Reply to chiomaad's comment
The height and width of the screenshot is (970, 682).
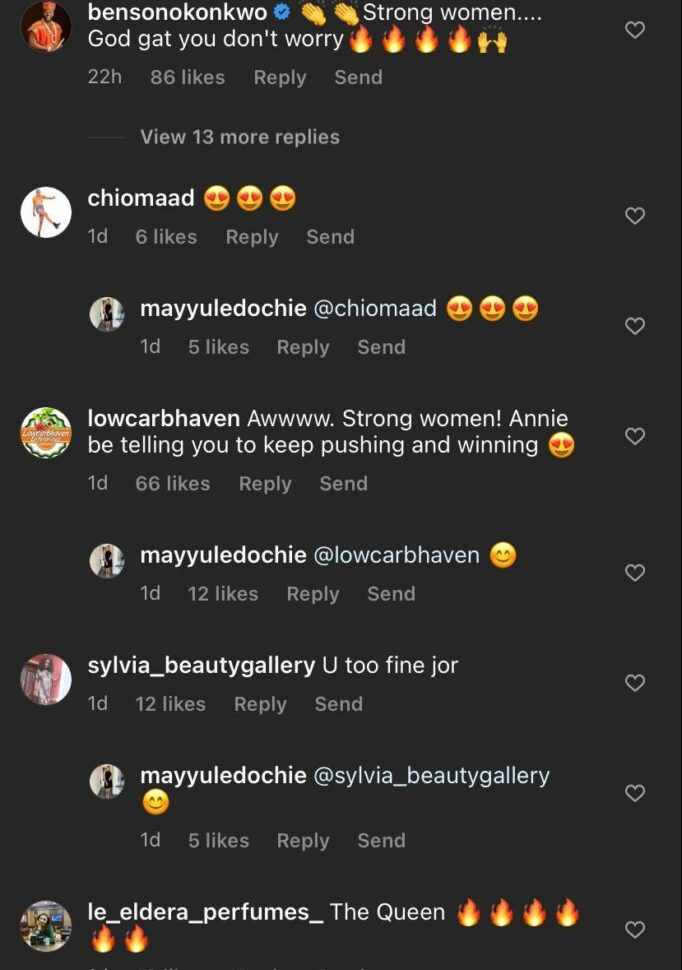pos(251,237)
